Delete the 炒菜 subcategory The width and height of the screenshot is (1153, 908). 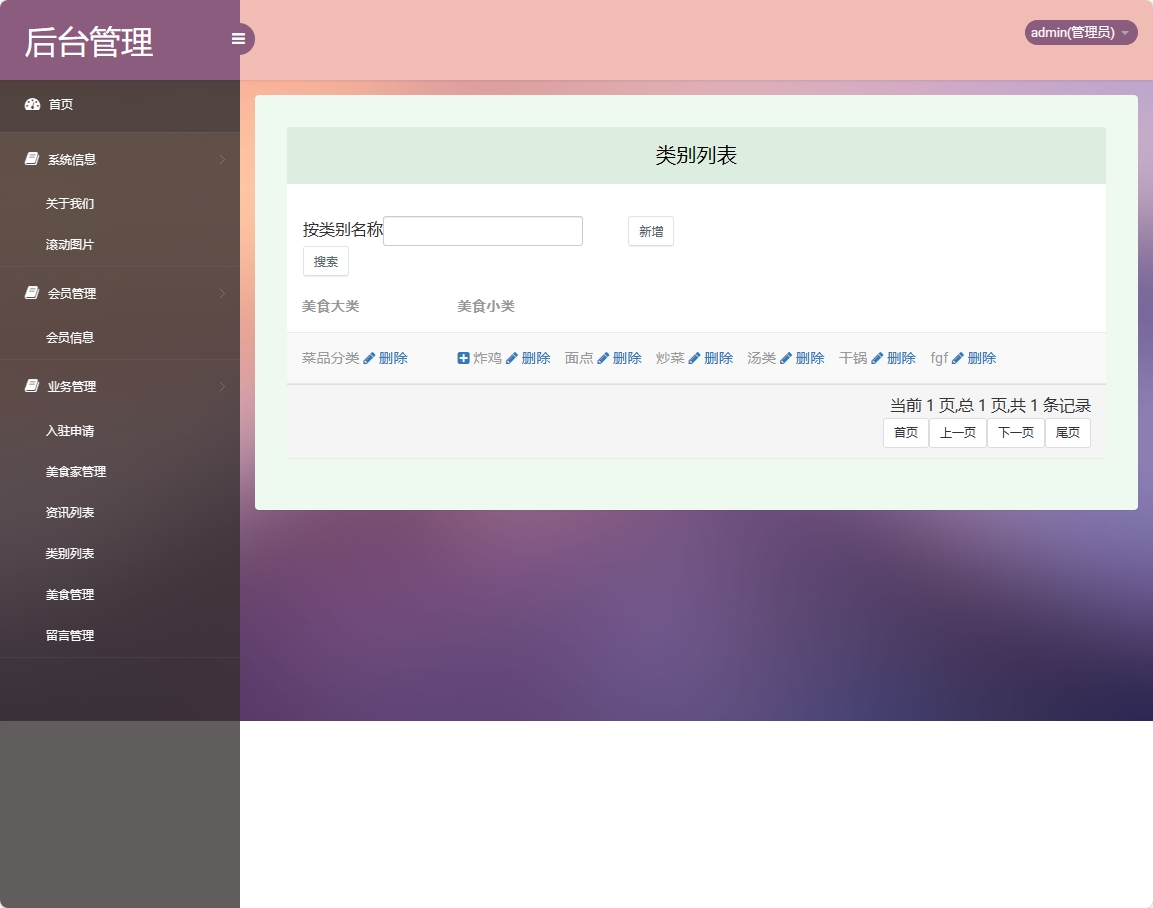pyautogui.click(x=718, y=358)
